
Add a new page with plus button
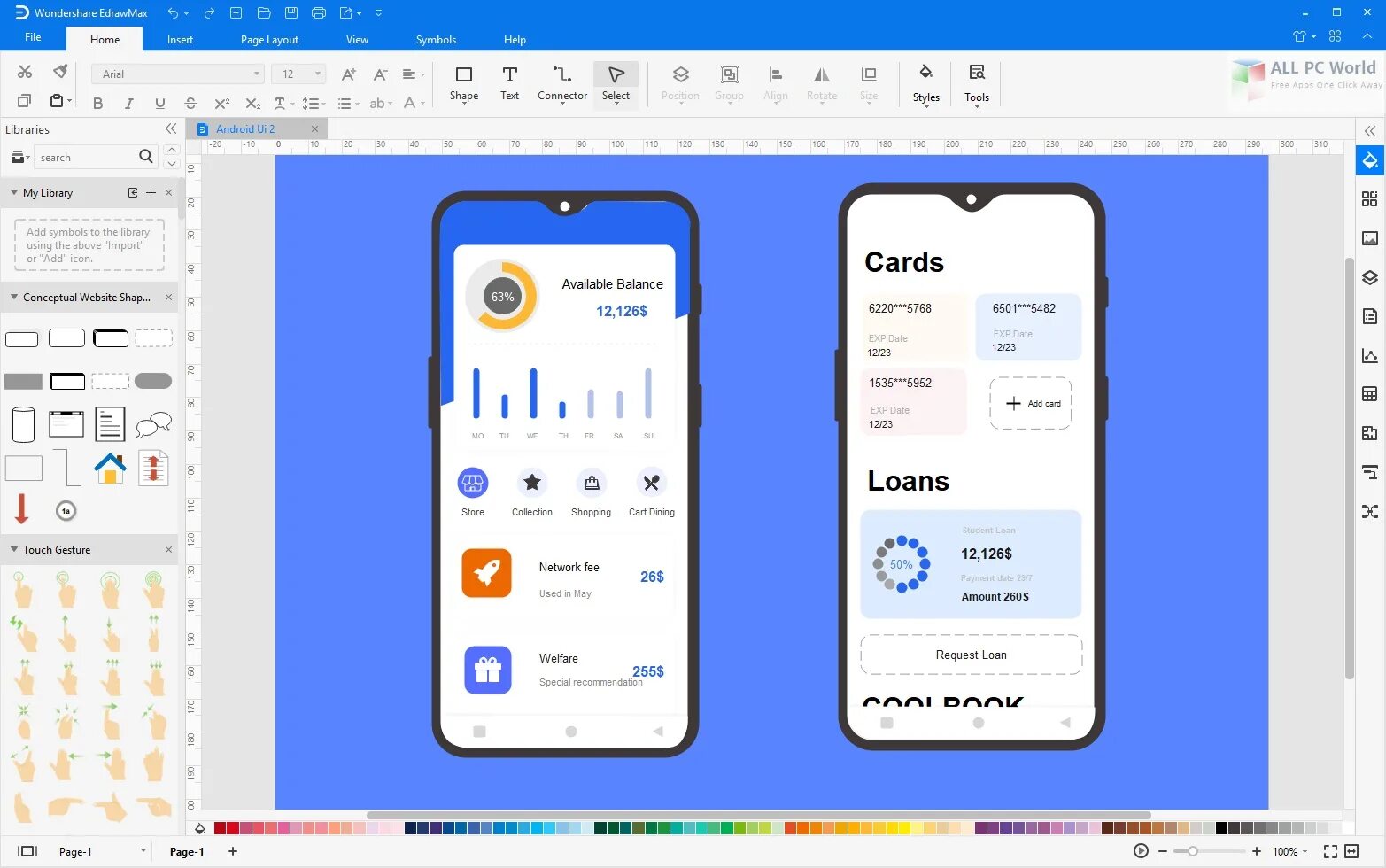coord(233,851)
